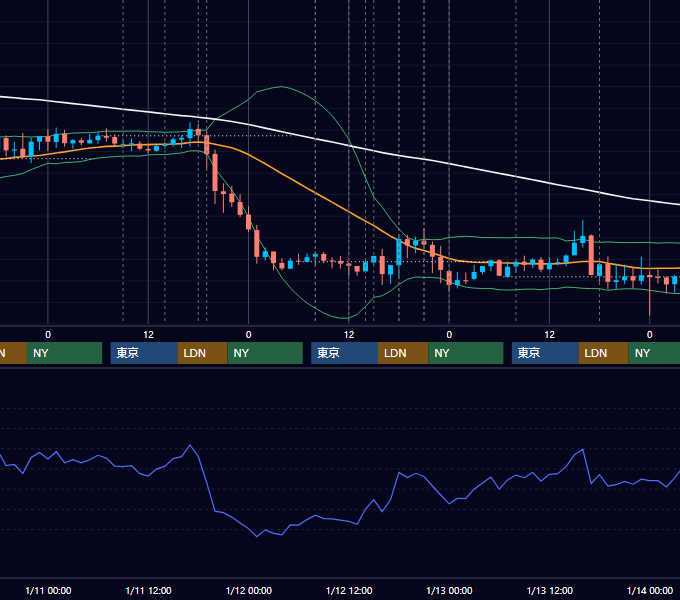Click the NY session block spanning 1/12 00:00
680x600 pixels.
click(265, 353)
